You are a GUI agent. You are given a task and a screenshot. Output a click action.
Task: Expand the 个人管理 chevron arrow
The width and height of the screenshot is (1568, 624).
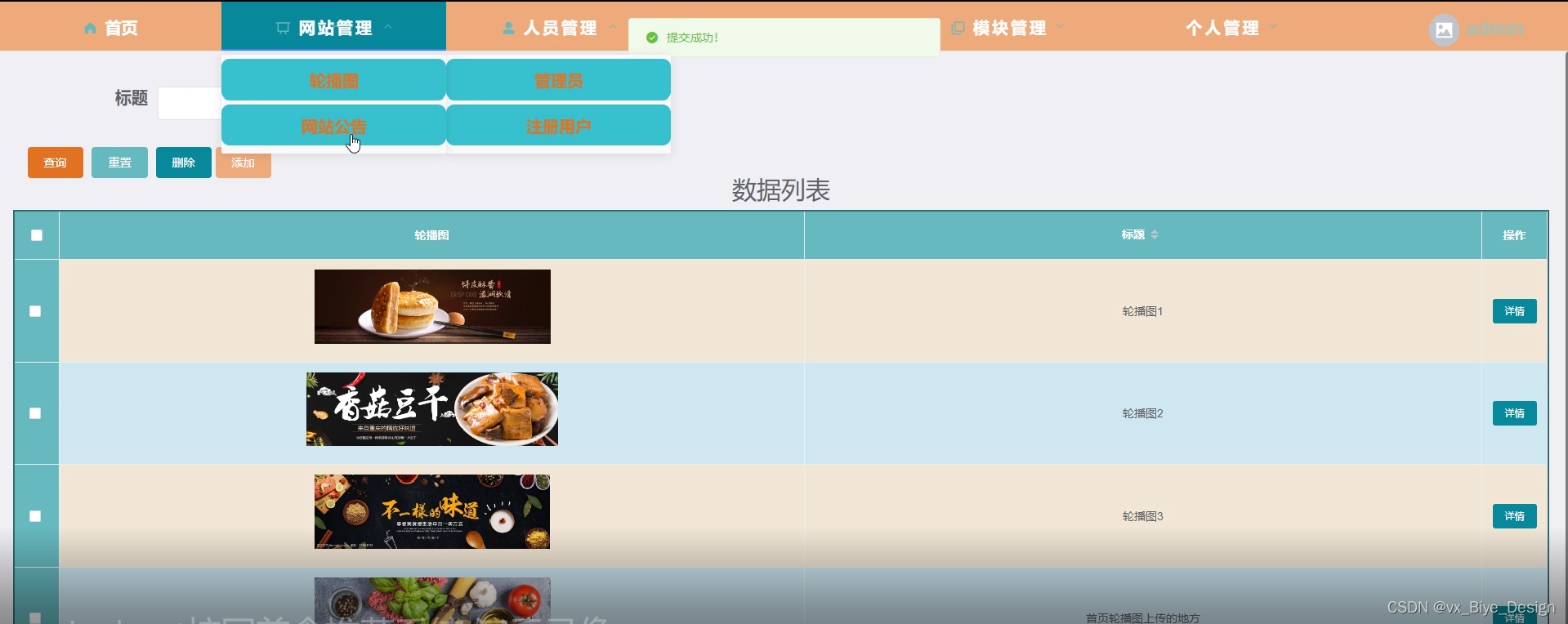(1273, 27)
